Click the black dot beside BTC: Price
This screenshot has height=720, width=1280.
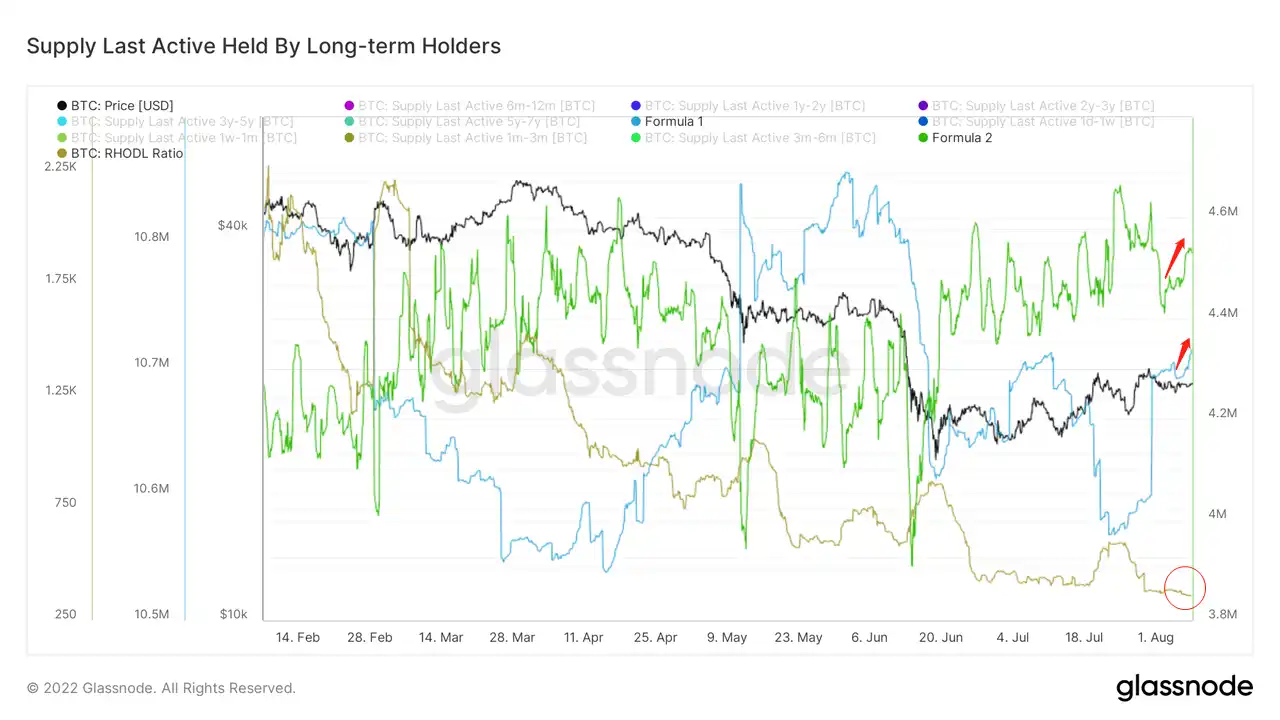[x=63, y=105]
